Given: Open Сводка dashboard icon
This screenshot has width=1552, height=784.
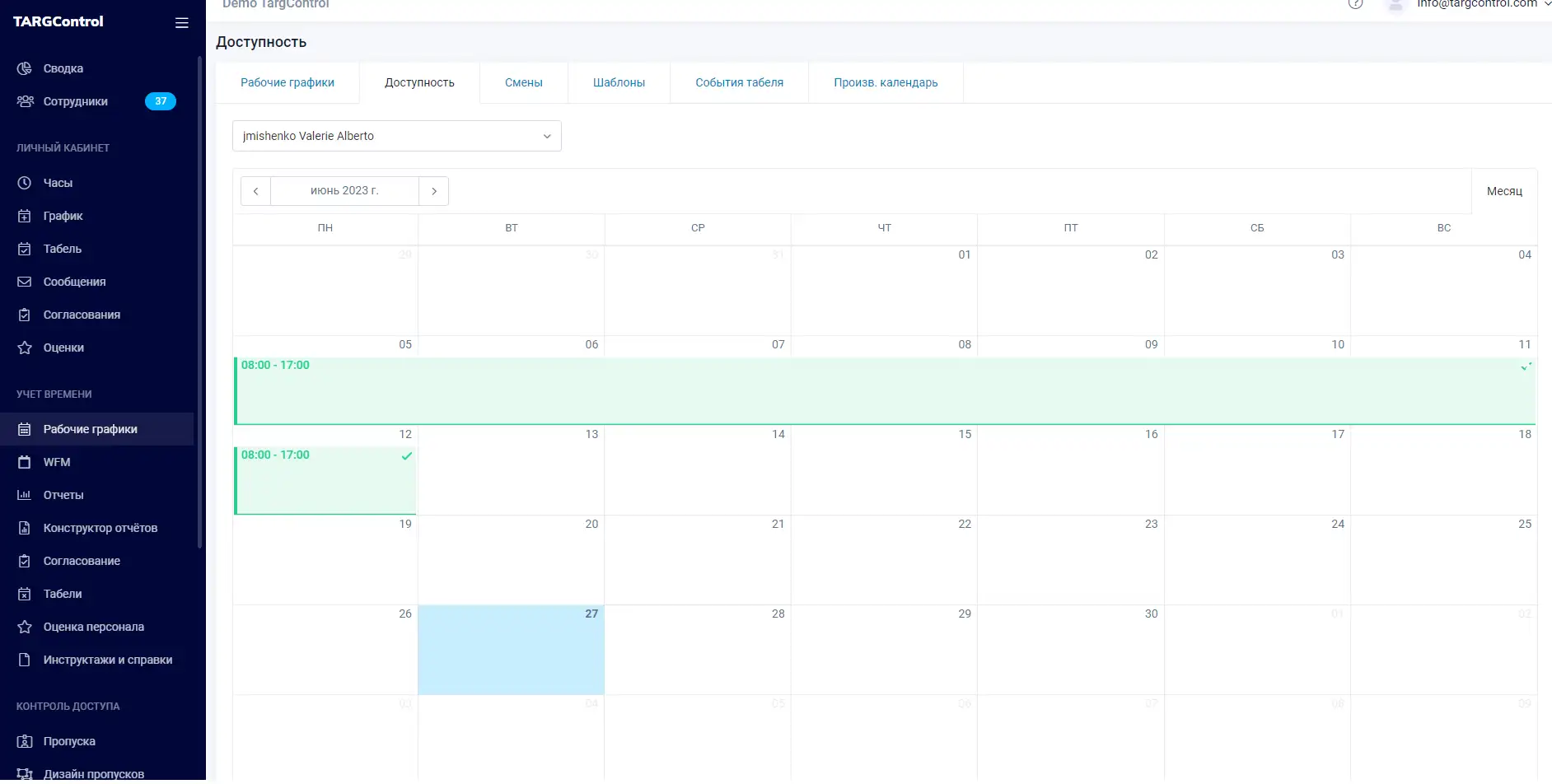Looking at the screenshot, I should [25, 68].
